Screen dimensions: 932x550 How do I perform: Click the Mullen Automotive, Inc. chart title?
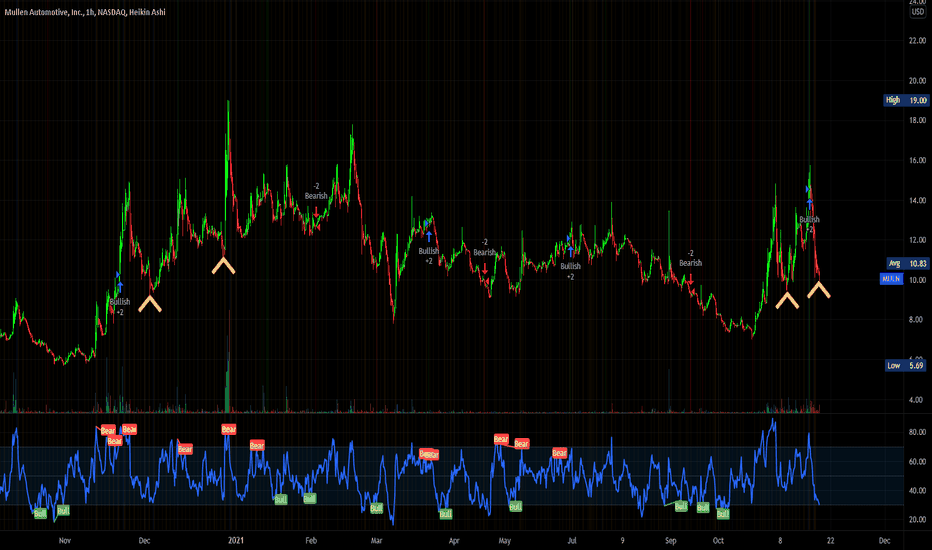pos(85,12)
